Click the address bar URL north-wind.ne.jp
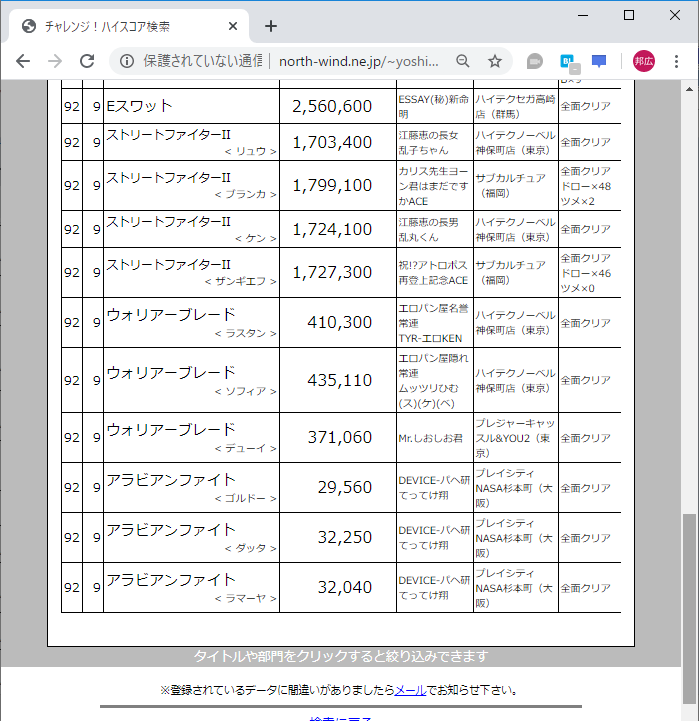The height and width of the screenshot is (721, 699). (x=359, y=61)
